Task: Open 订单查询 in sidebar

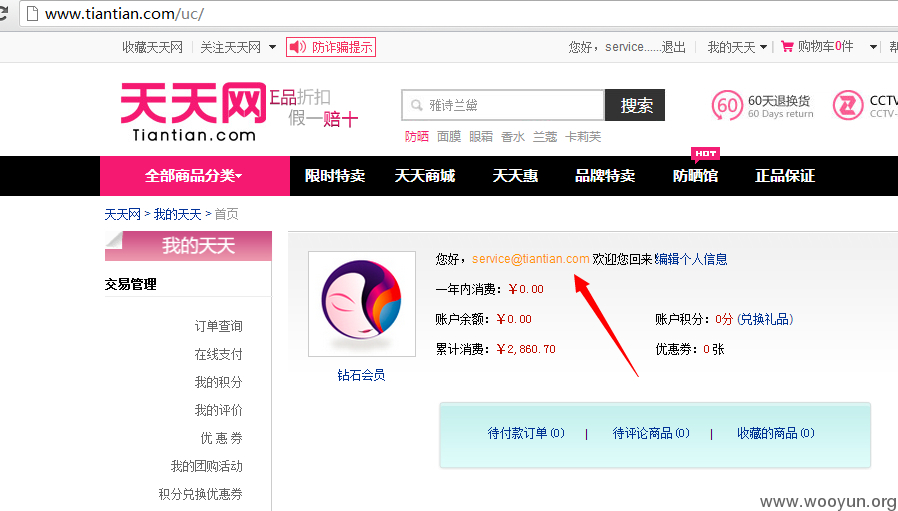Action: pos(219,326)
